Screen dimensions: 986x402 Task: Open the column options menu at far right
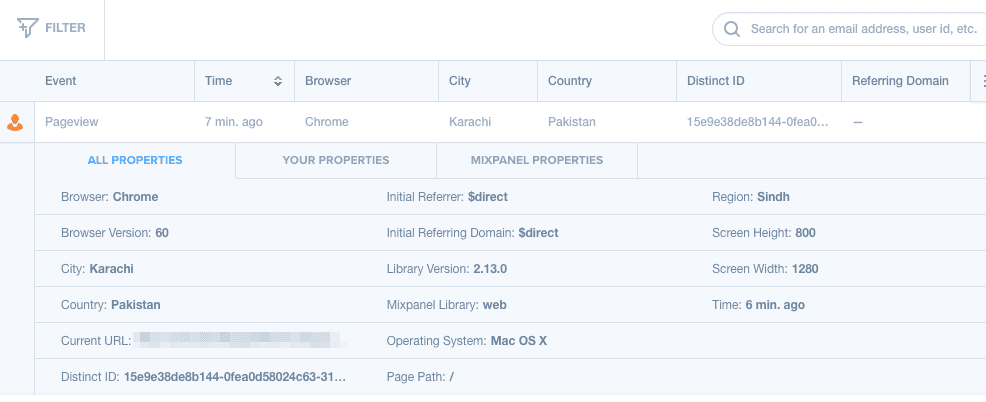977,81
